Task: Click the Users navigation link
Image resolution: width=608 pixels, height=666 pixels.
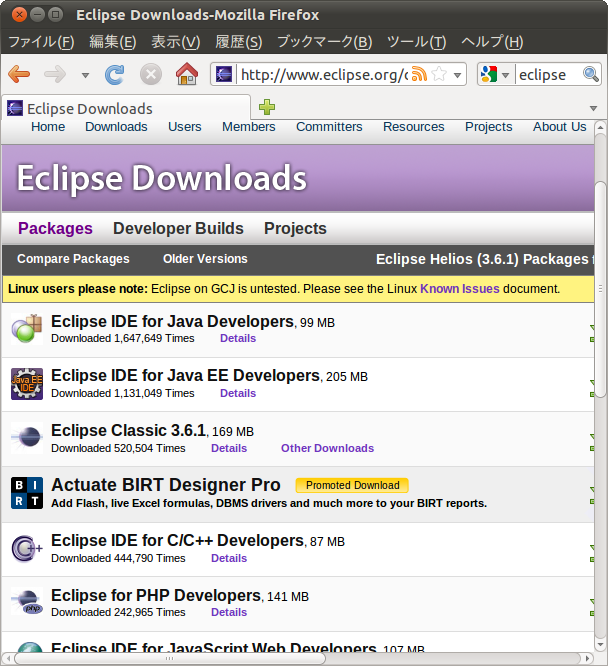Action: coord(184,127)
